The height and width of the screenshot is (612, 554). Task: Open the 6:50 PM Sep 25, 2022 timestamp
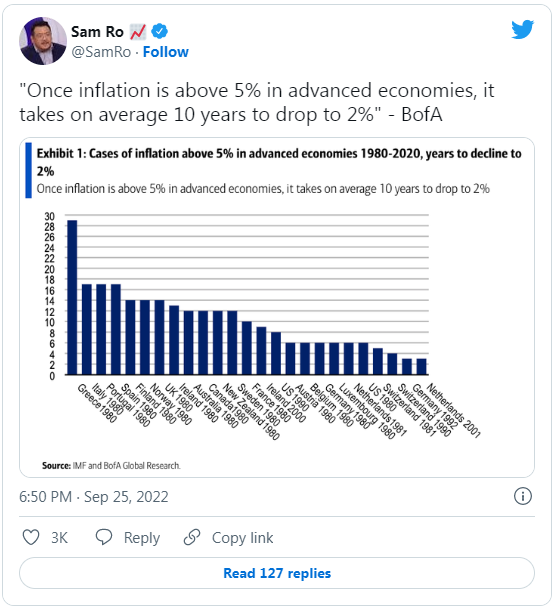94,496
